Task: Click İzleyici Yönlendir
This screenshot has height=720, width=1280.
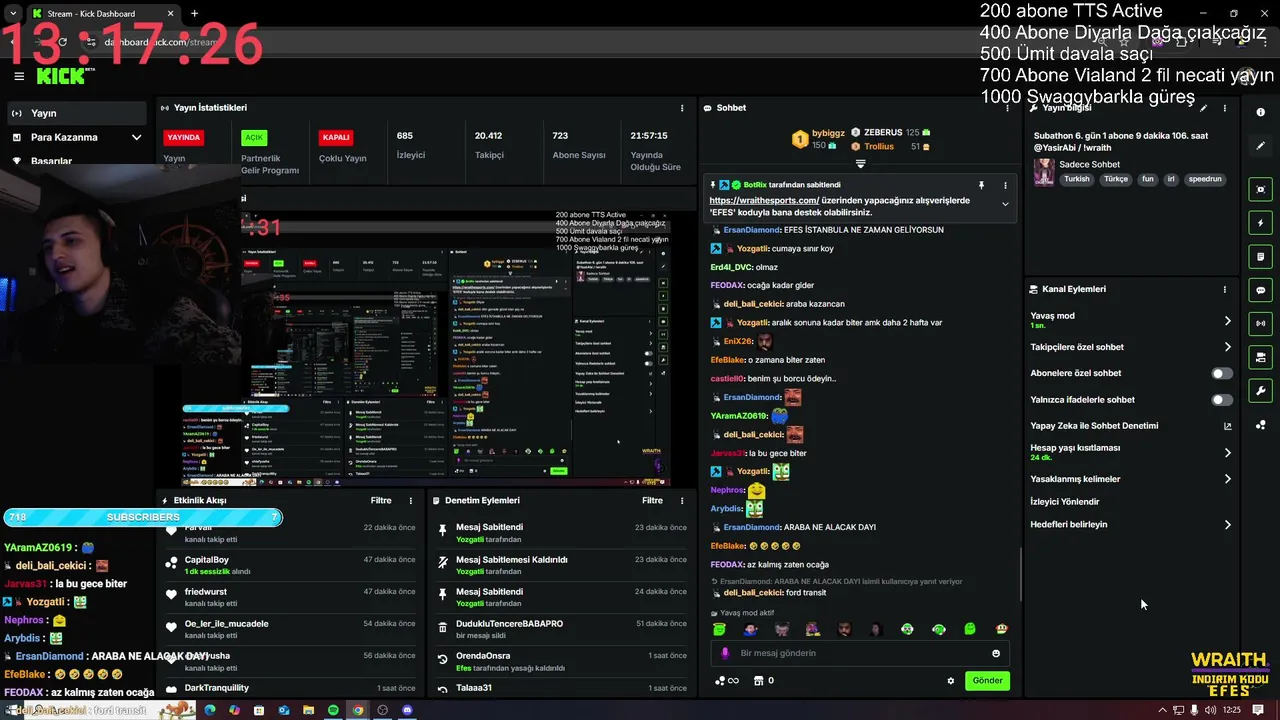Action: pyautogui.click(x=1064, y=502)
